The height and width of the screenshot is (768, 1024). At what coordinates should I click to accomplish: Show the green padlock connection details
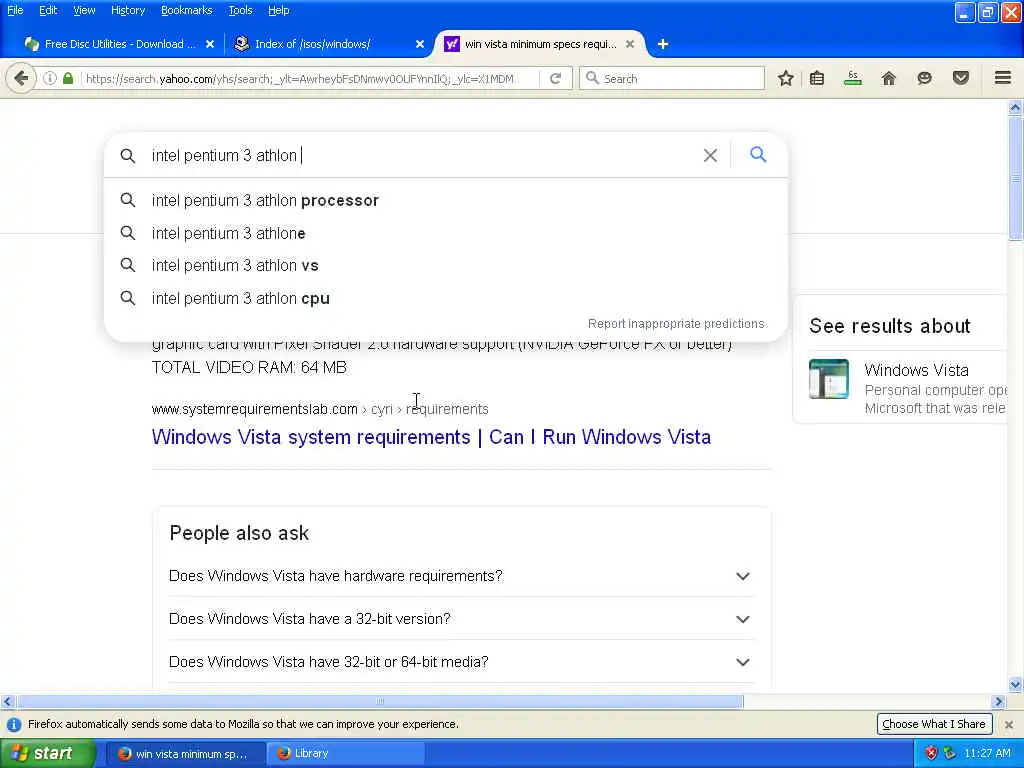pyautogui.click(x=68, y=79)
